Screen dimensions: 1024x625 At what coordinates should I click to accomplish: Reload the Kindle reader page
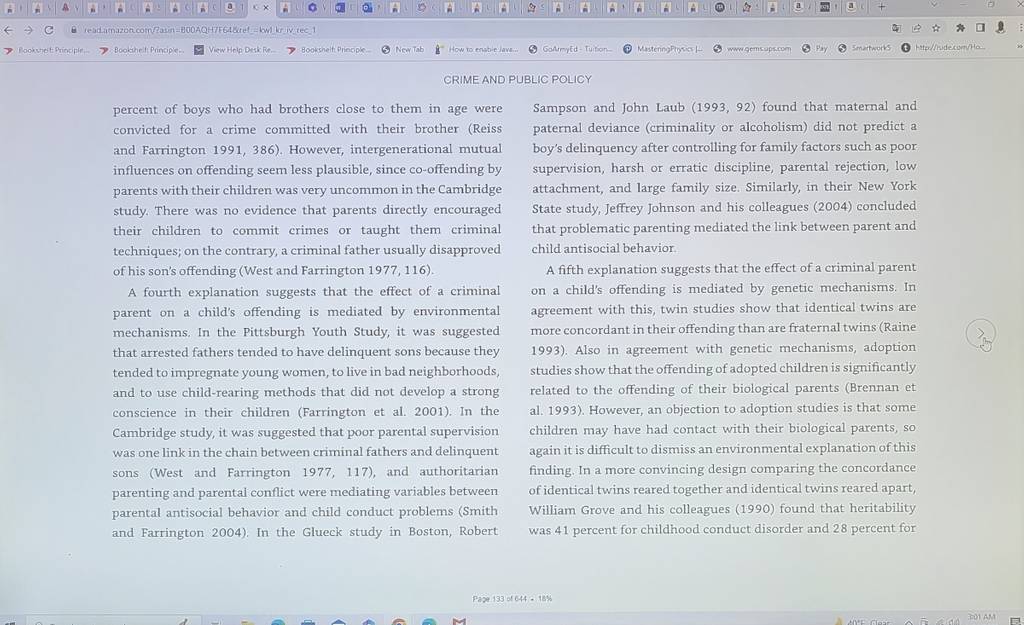tap(49, 30)
